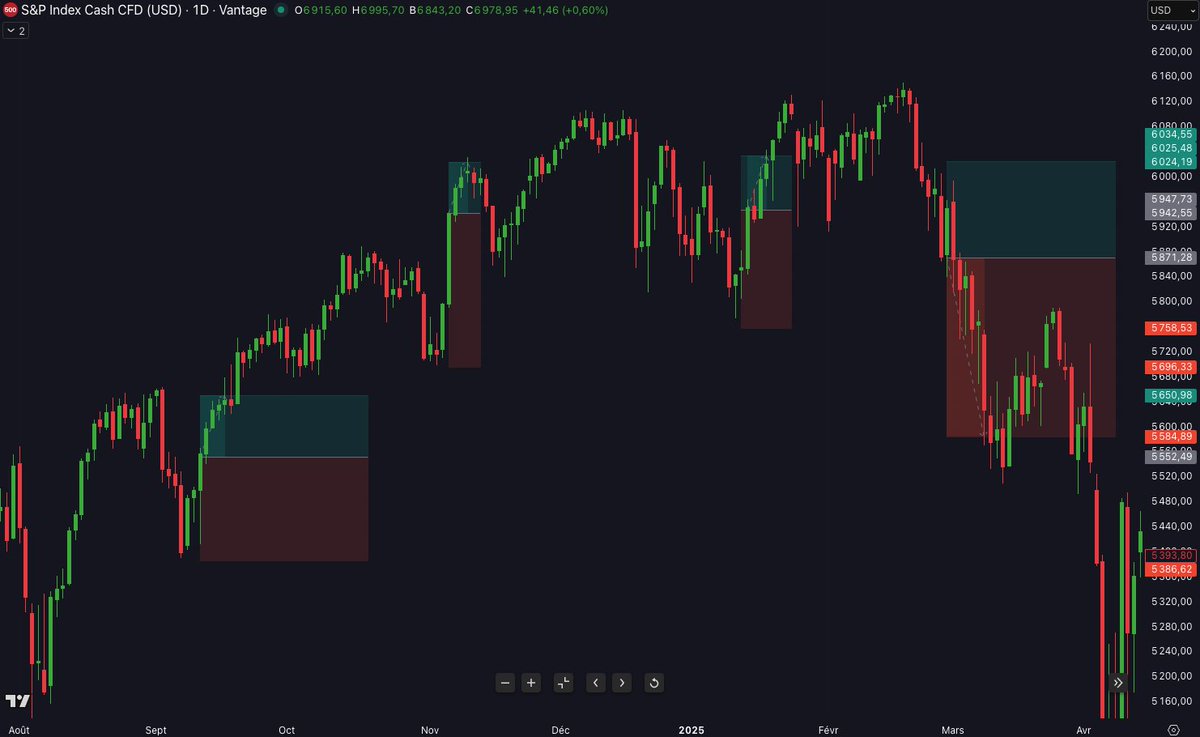
Task: Select the November long position drawing
Action: [x=464, y=264]
